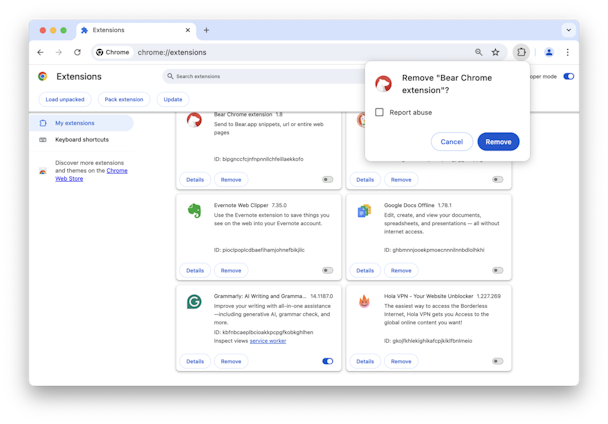Open Details for Hola VPN
Screen dimensions: 608x424
tap(365, 361)
